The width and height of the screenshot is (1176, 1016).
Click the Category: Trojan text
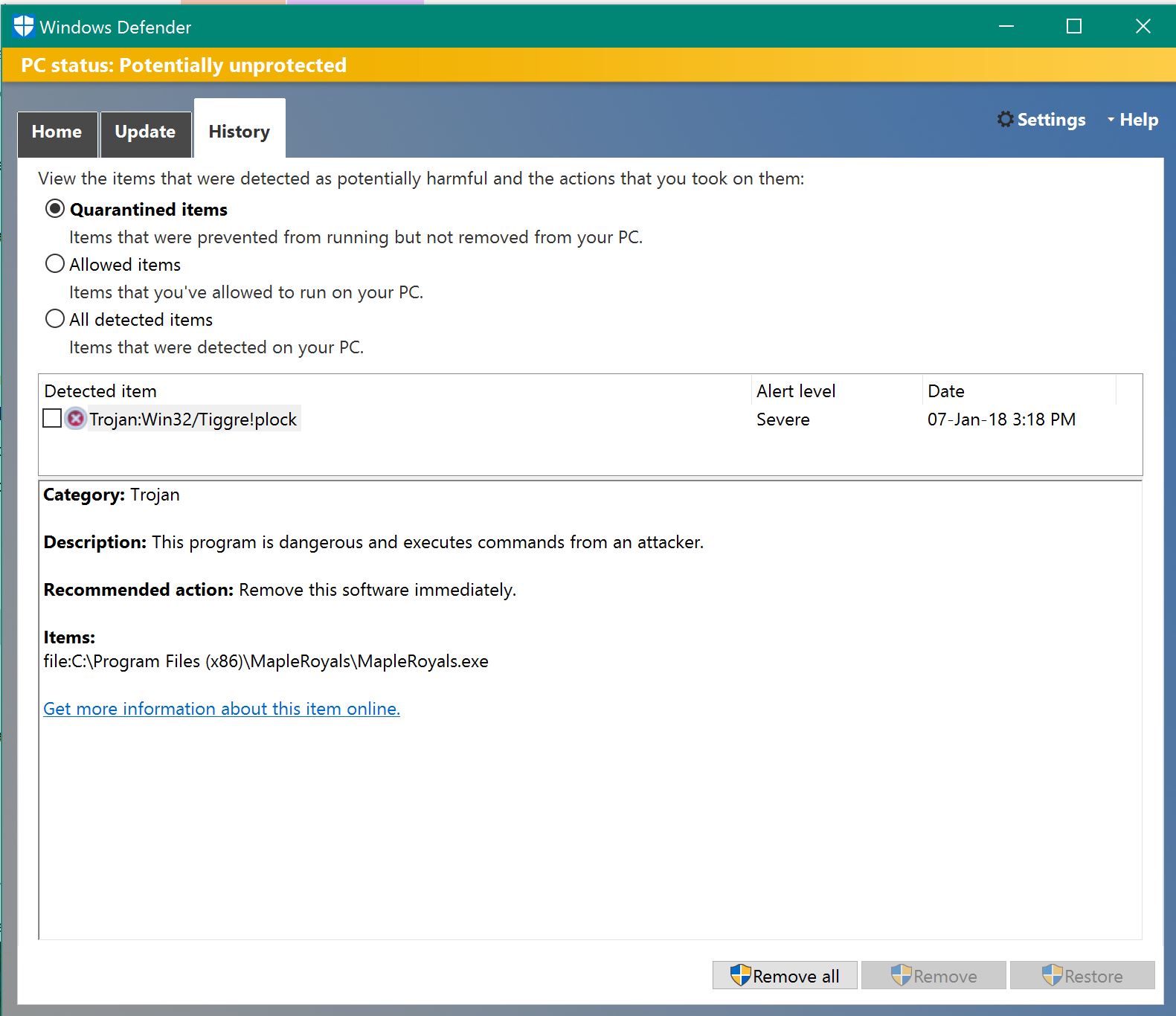click(x=112, y=495)
